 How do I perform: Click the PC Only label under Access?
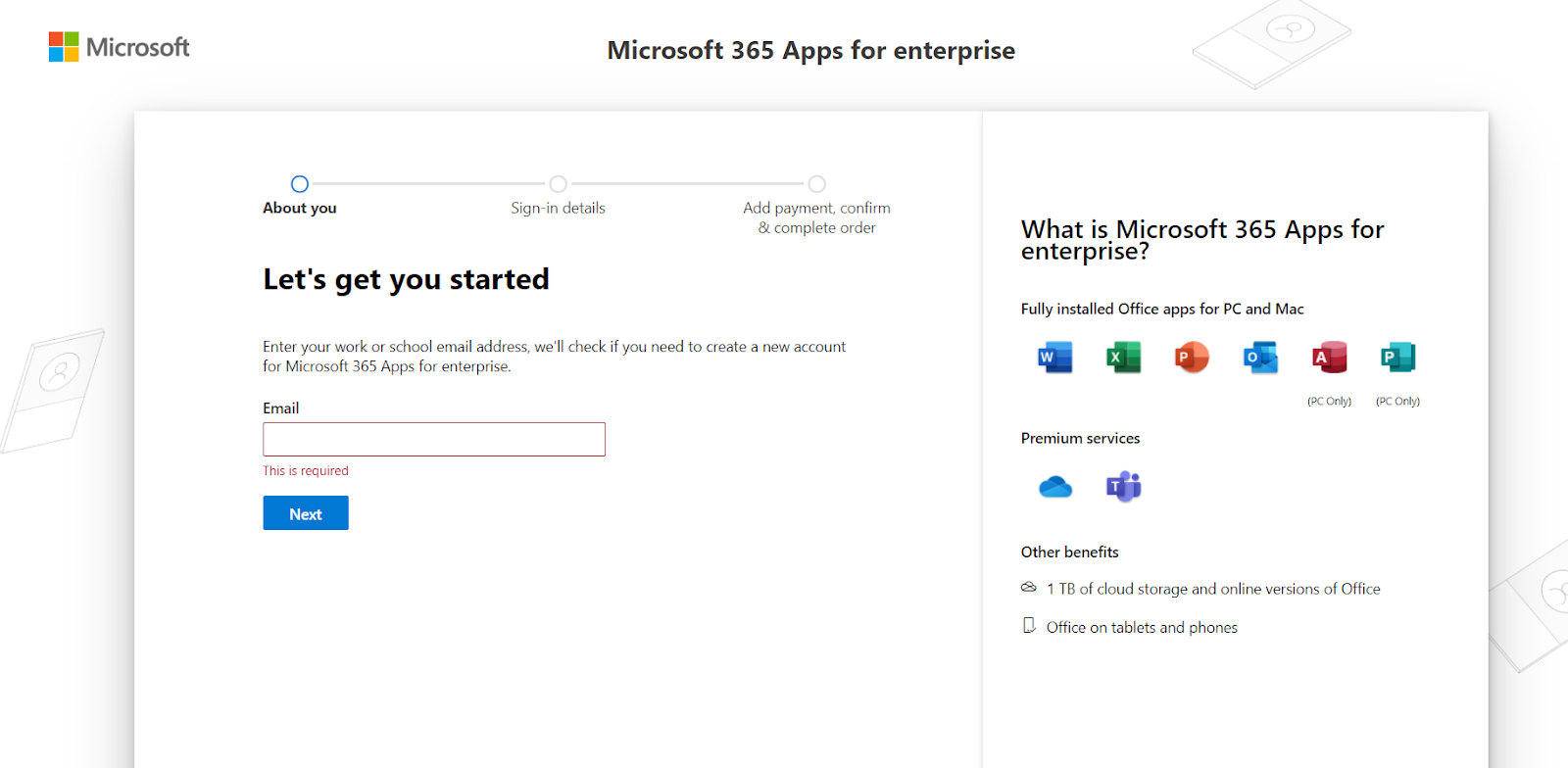(1330, 402)
